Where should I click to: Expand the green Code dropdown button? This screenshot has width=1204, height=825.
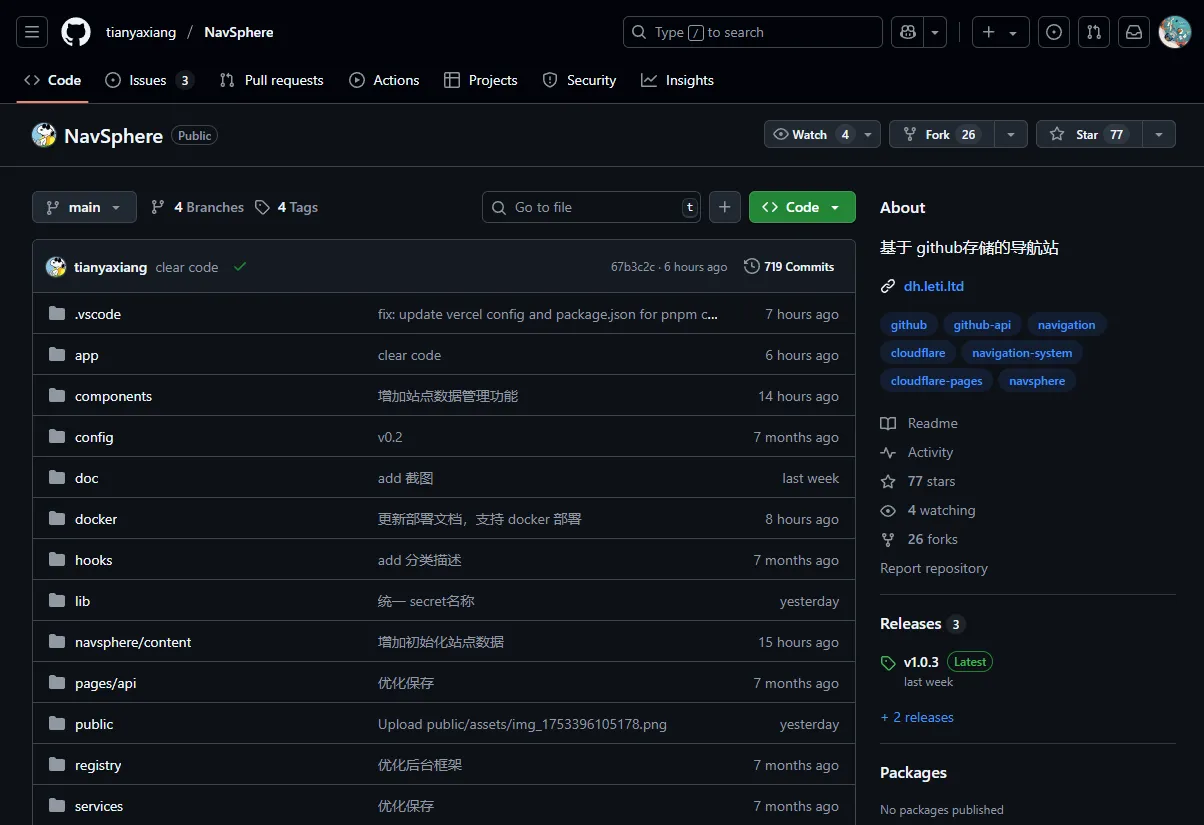click(802, 207)
